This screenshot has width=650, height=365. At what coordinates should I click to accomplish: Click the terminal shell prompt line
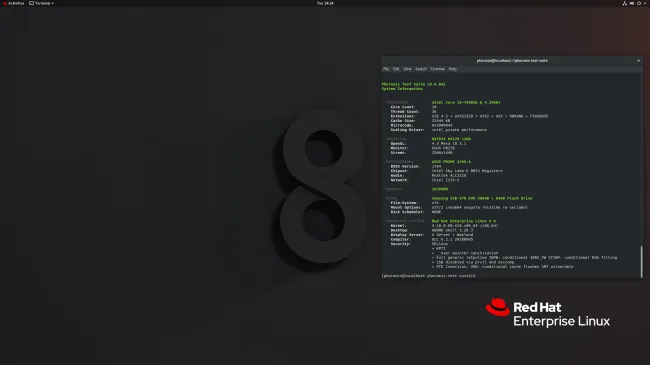[429, 275]
